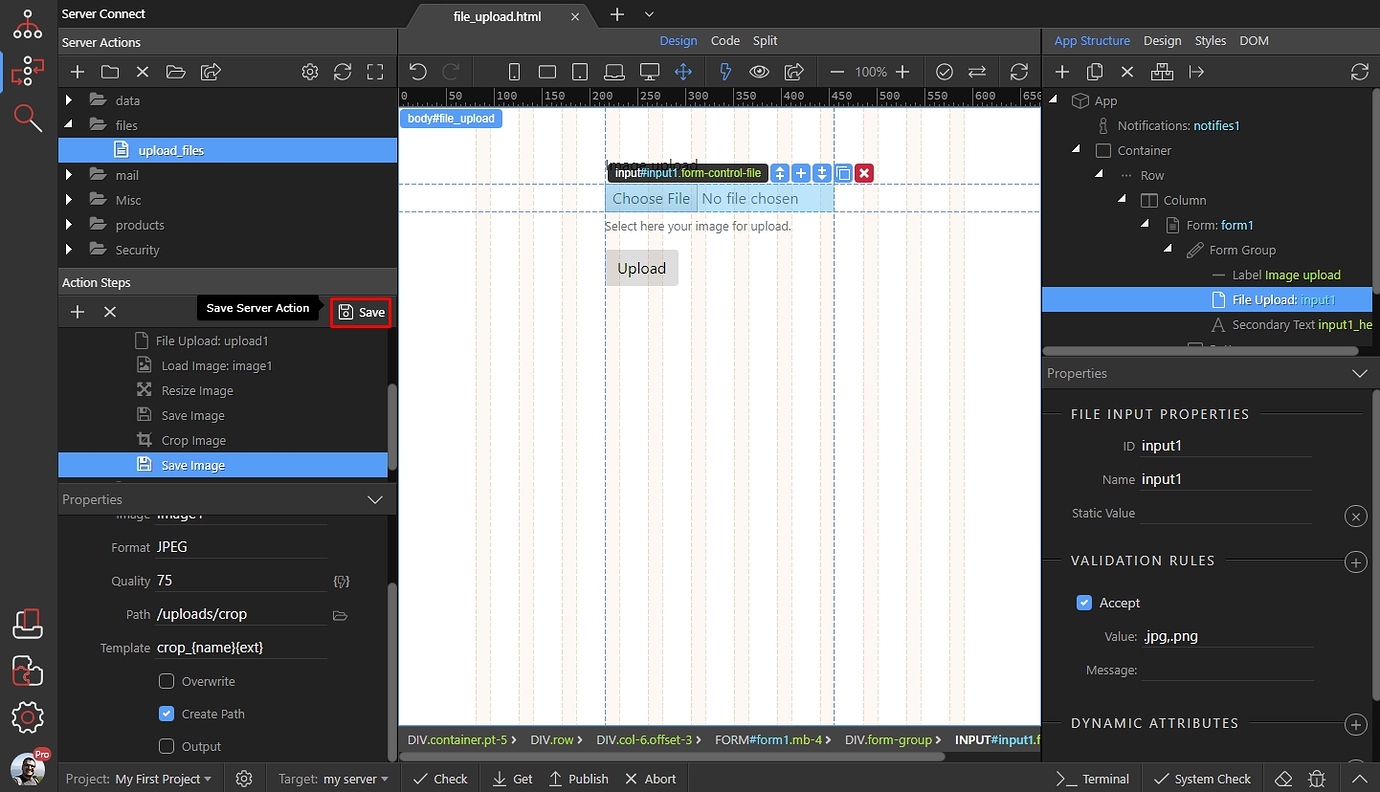This screenshot has width=1380, height=792.
Task: Switch to mobile phone viewport
Action: tap(514, 72)
